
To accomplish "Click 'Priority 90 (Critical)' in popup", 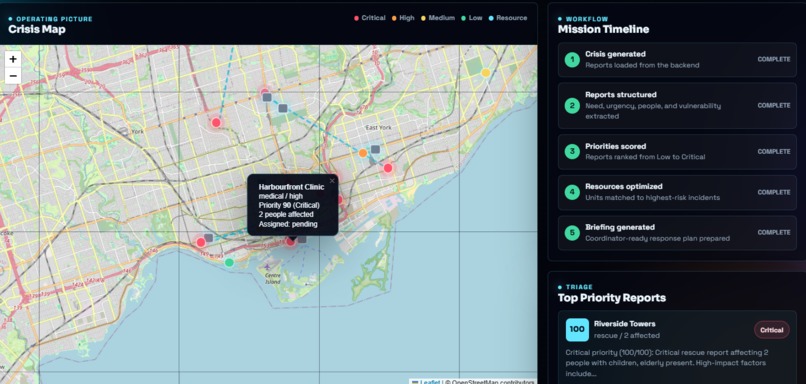I will [x=289, y=206].
